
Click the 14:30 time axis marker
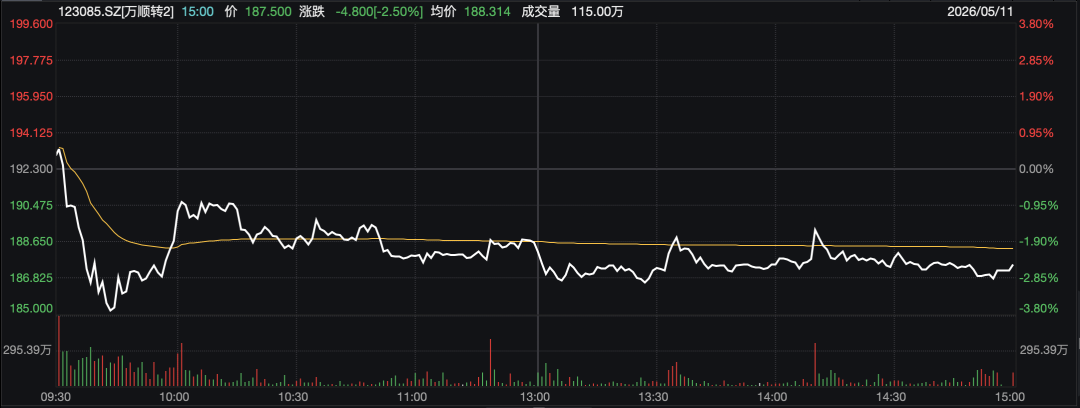tap(891, 397)
